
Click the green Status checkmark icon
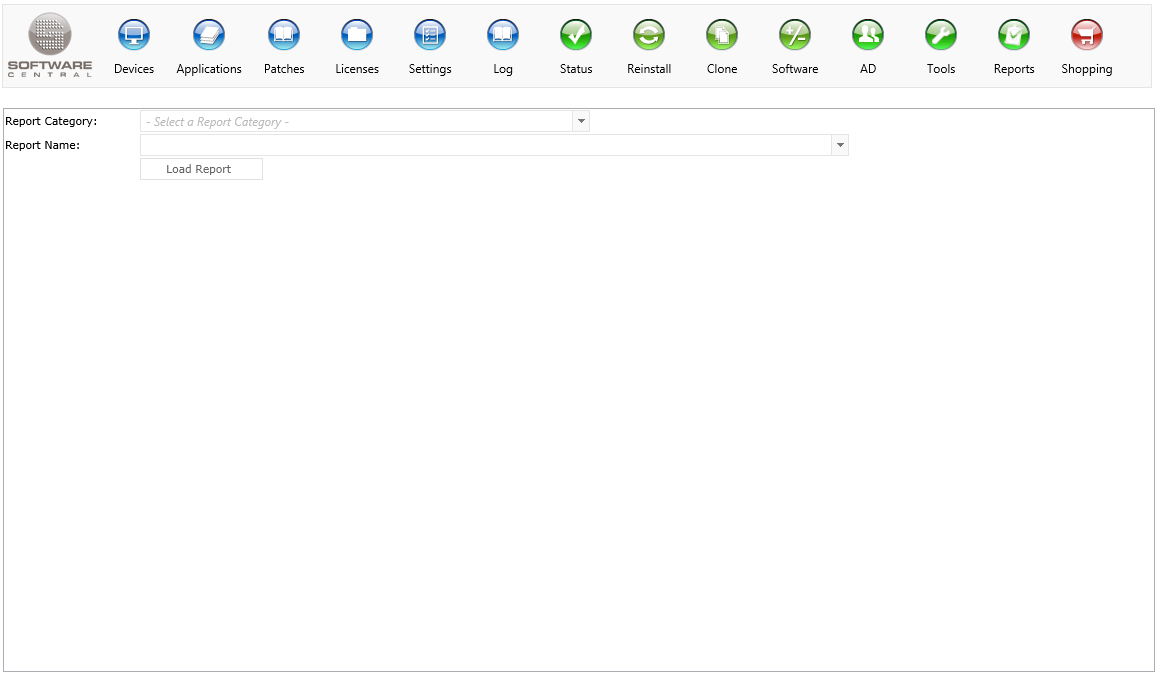(576, 36)
